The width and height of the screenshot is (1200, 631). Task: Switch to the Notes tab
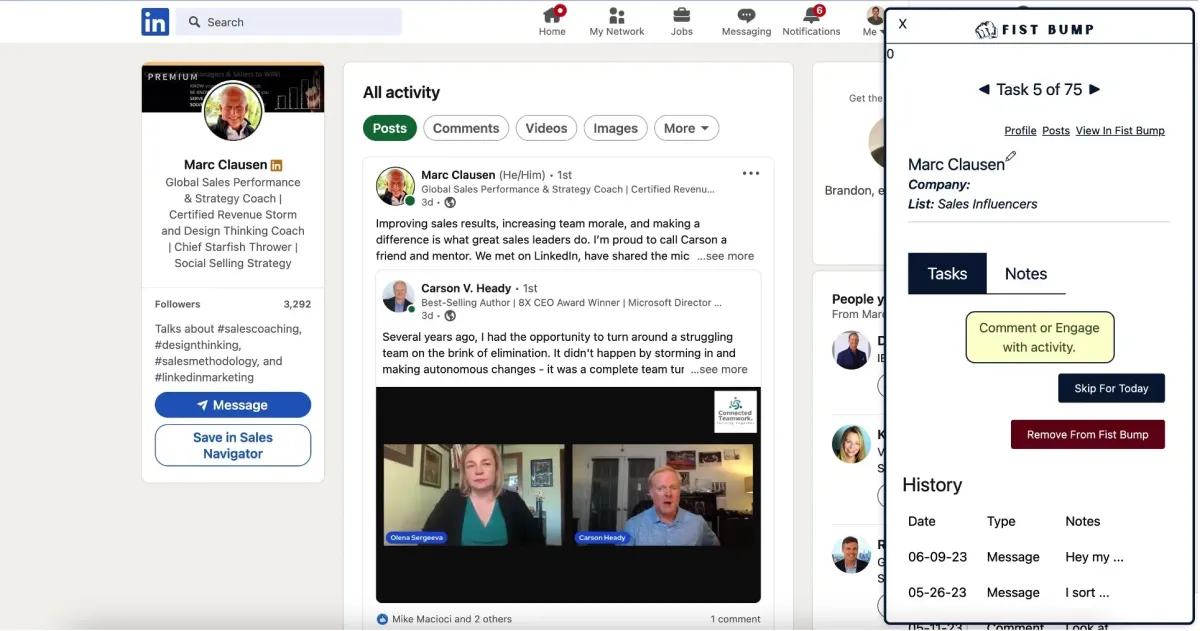[x=1026, y=274]
